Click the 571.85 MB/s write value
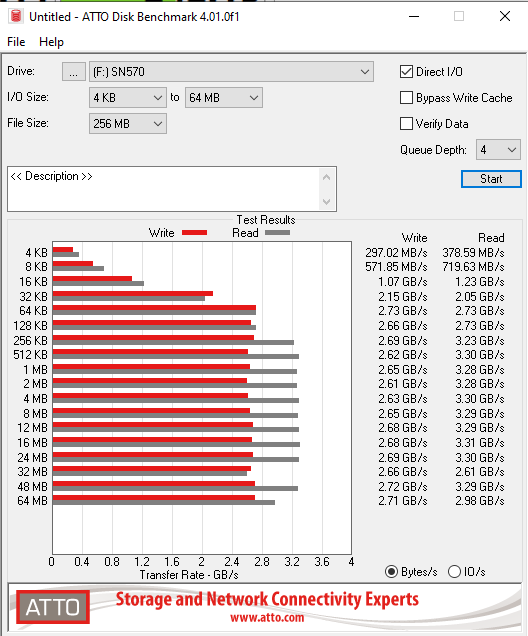The width and height of the screenshot is (528, 636). [x=396, y=267]
